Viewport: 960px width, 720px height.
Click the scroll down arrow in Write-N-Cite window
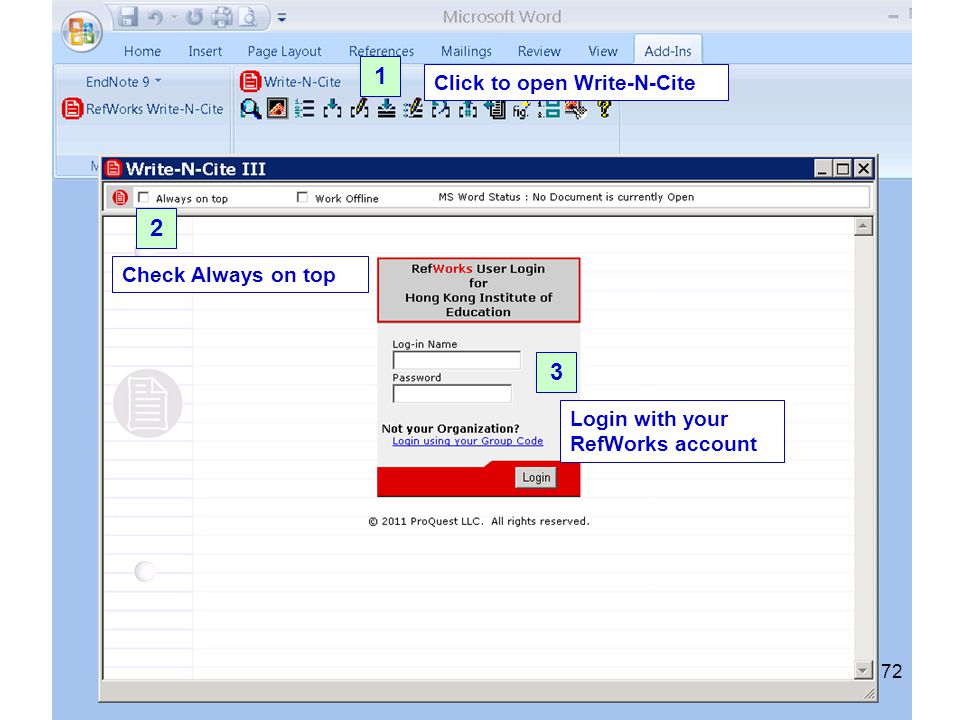pos(863,670)
